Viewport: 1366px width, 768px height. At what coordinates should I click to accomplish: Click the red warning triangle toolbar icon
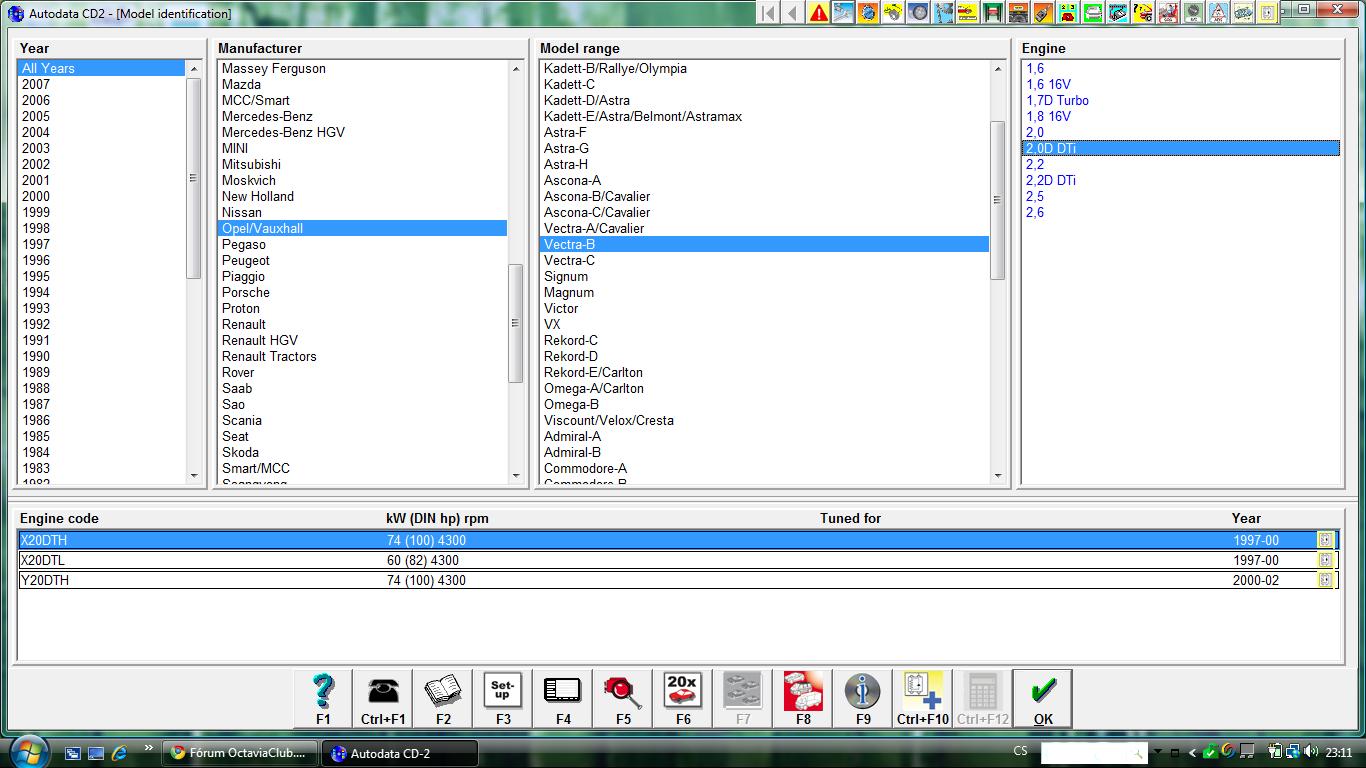[x=819, y=13]
